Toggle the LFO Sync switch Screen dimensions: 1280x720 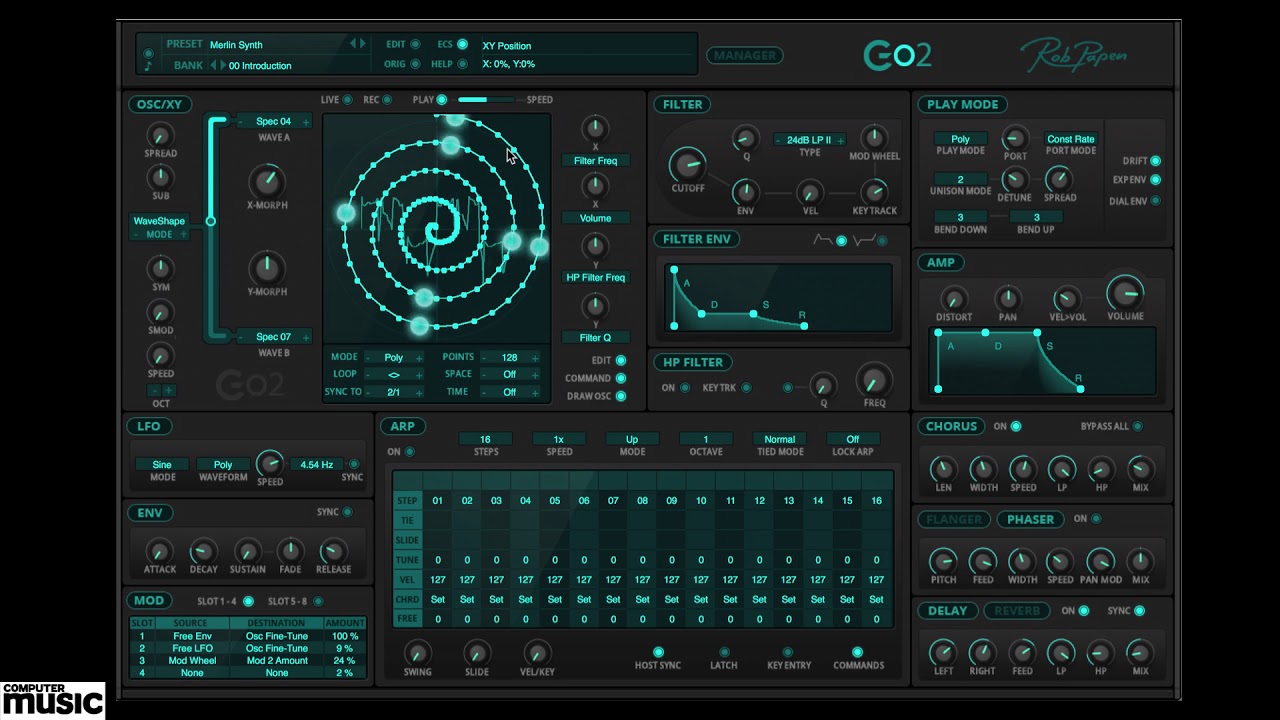[x=353, y=464]
